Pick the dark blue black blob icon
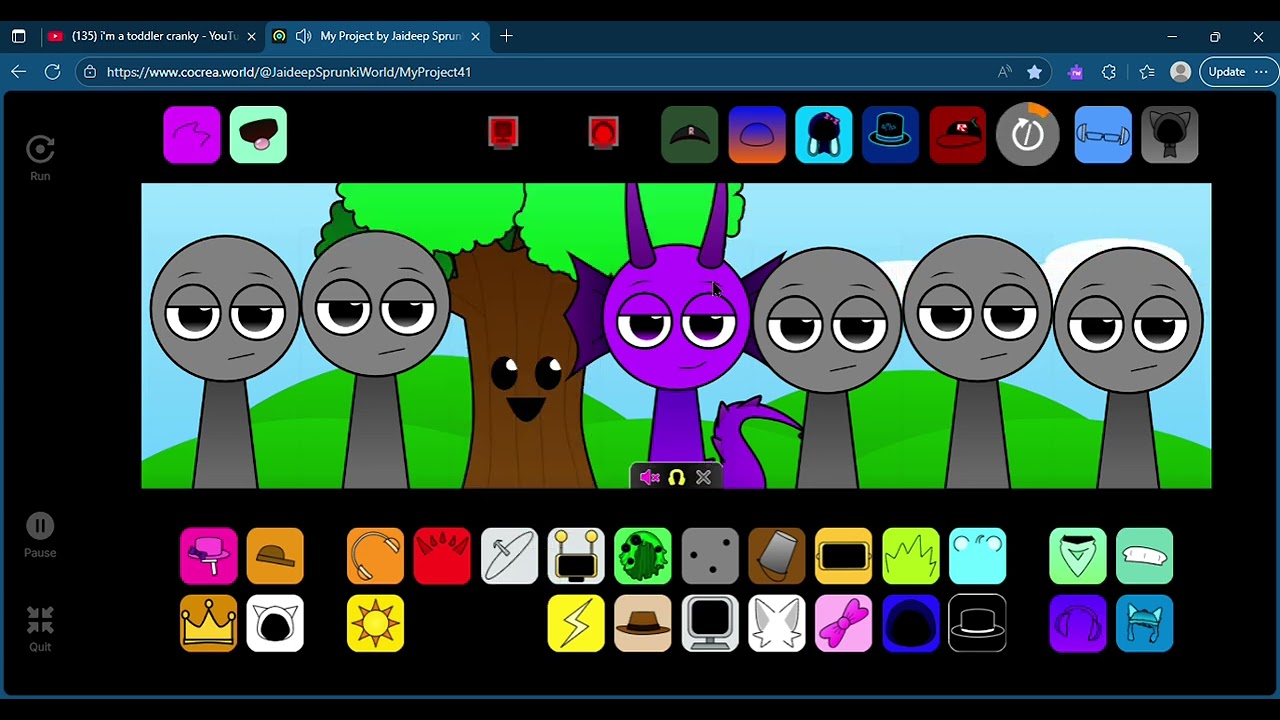This screenshot has height=720, width=1280. point(911,623)
